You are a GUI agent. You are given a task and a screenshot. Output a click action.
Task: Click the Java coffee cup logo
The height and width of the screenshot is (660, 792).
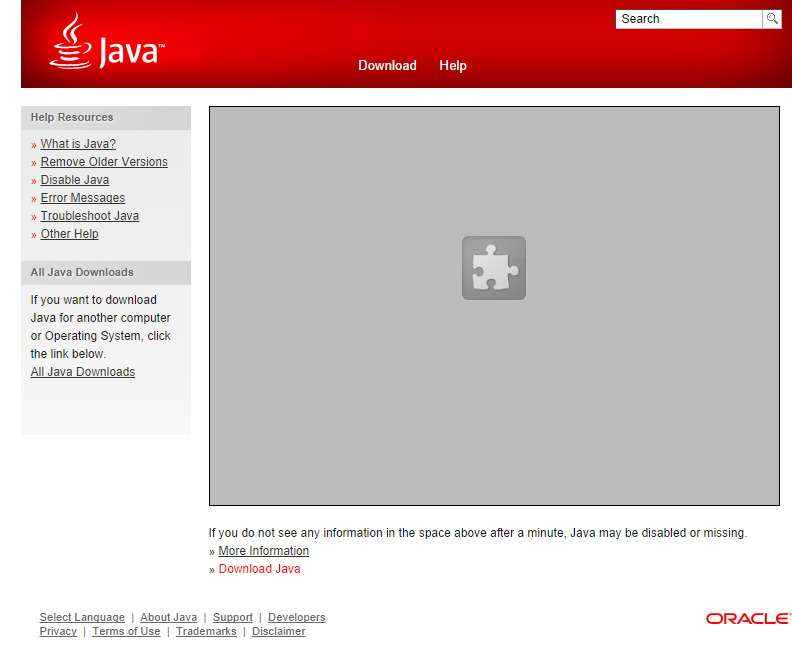(107, 41)
